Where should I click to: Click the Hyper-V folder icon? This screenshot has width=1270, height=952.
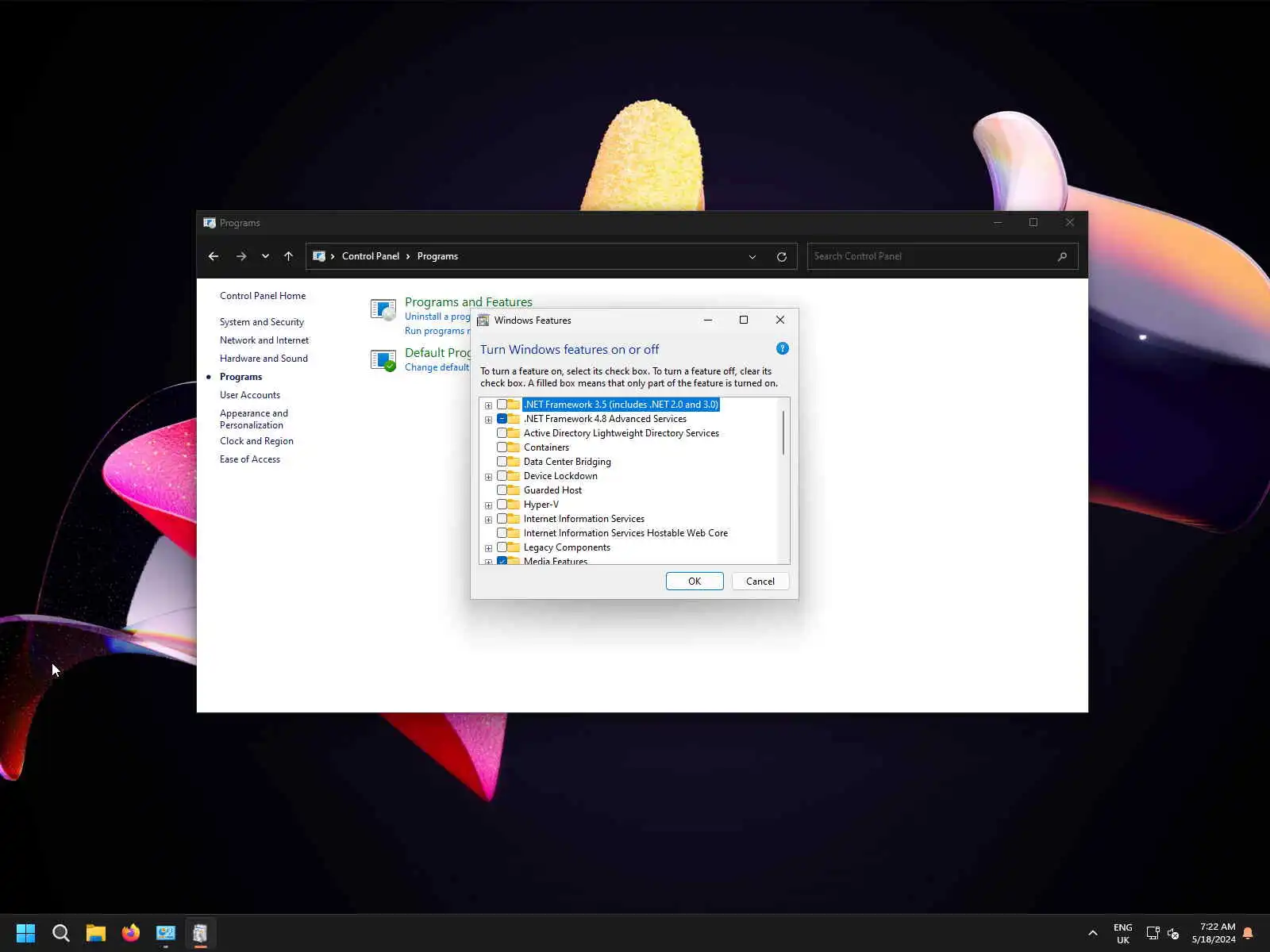point(514,505)
